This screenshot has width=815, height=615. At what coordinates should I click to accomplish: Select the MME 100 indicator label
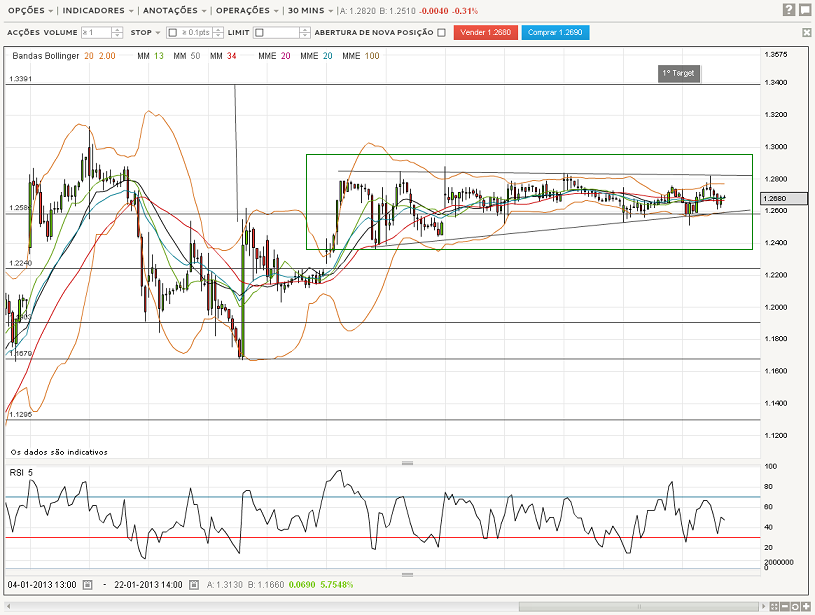pos(361,56)
